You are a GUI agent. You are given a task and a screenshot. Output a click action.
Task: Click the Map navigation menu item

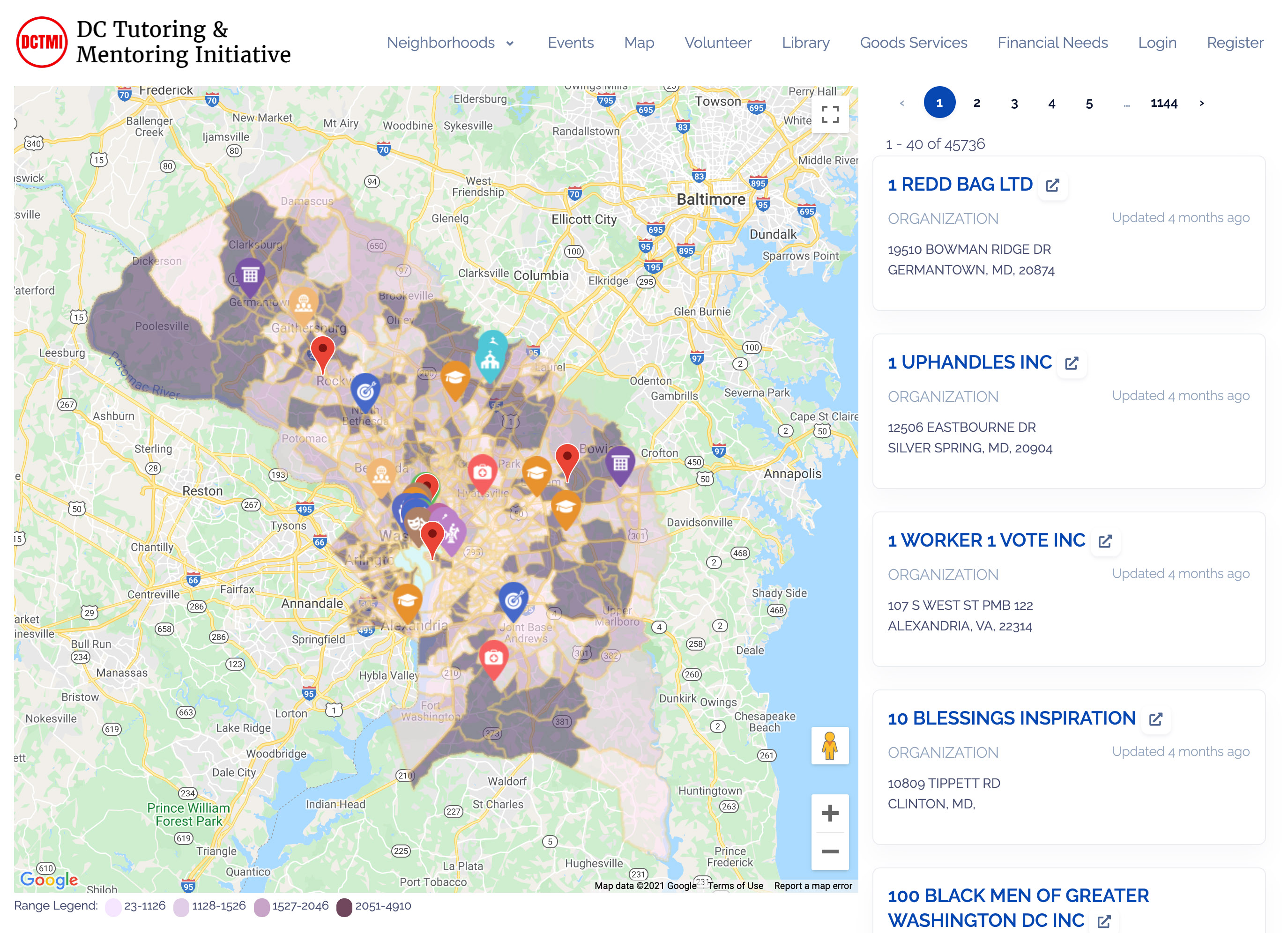639,42
